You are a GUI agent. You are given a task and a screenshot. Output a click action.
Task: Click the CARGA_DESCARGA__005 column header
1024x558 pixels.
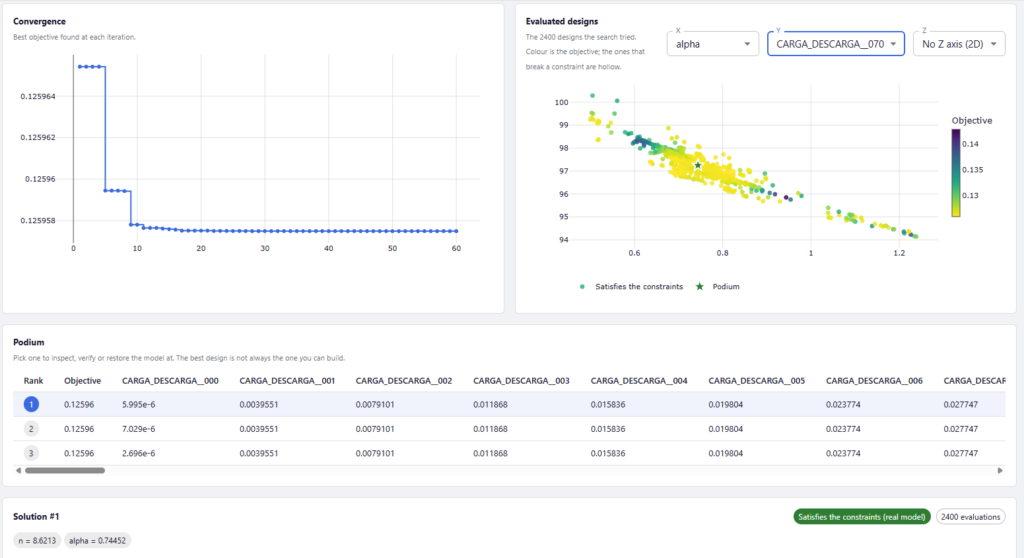[756, 380]
